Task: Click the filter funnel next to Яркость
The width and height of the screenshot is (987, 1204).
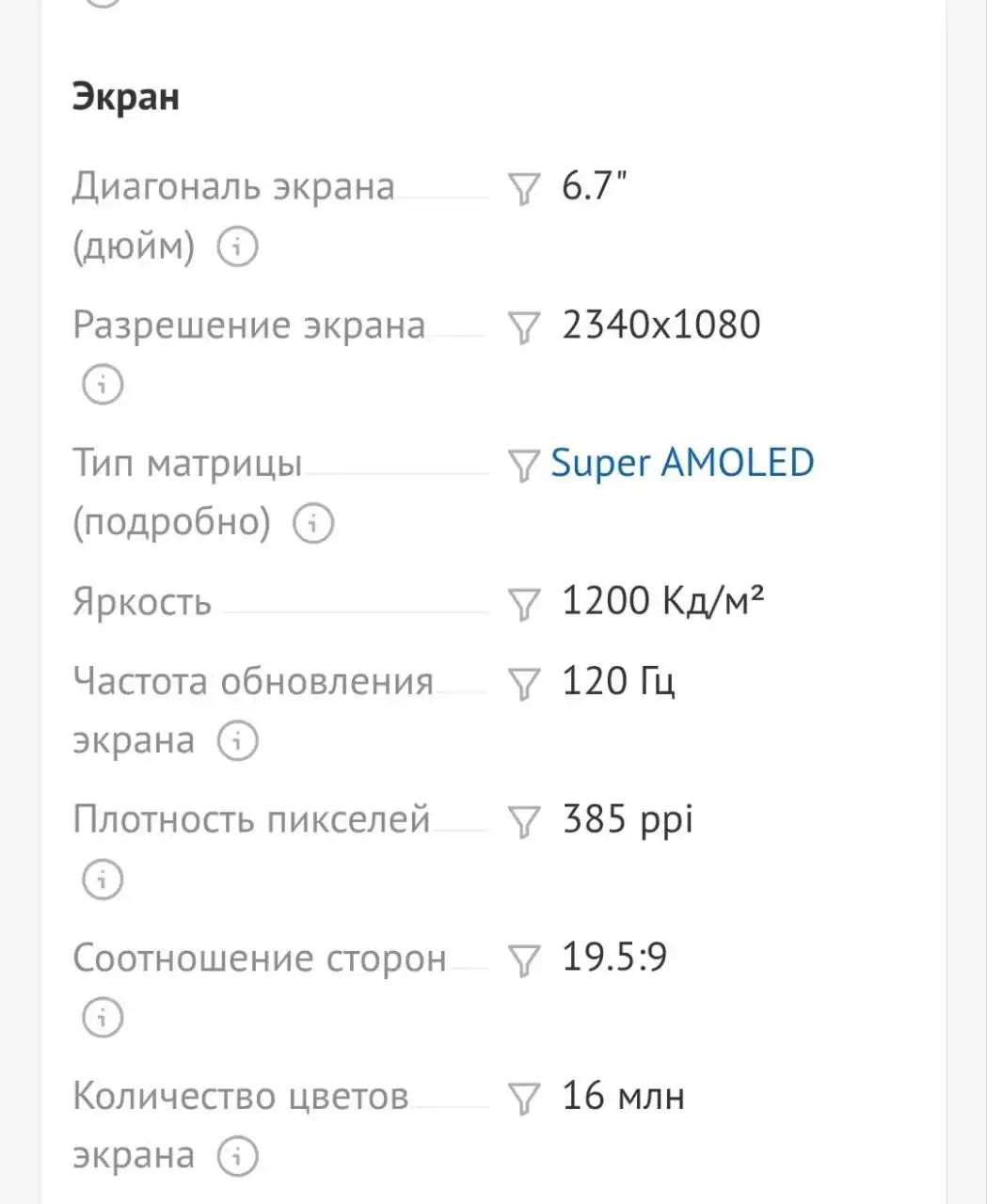Action: (x=524, y=600)
